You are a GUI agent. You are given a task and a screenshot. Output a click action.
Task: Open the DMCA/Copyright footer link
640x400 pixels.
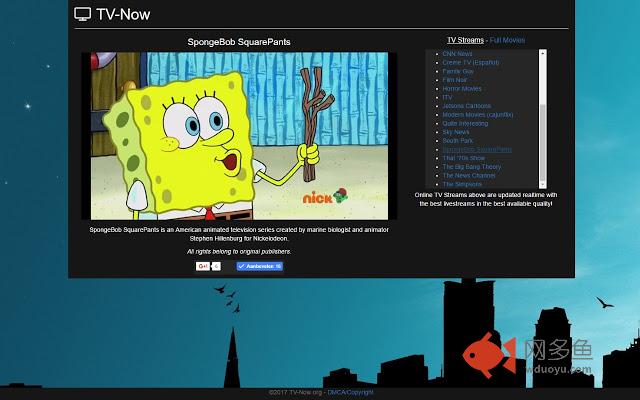pyautogui.click(x=350, y=392)
